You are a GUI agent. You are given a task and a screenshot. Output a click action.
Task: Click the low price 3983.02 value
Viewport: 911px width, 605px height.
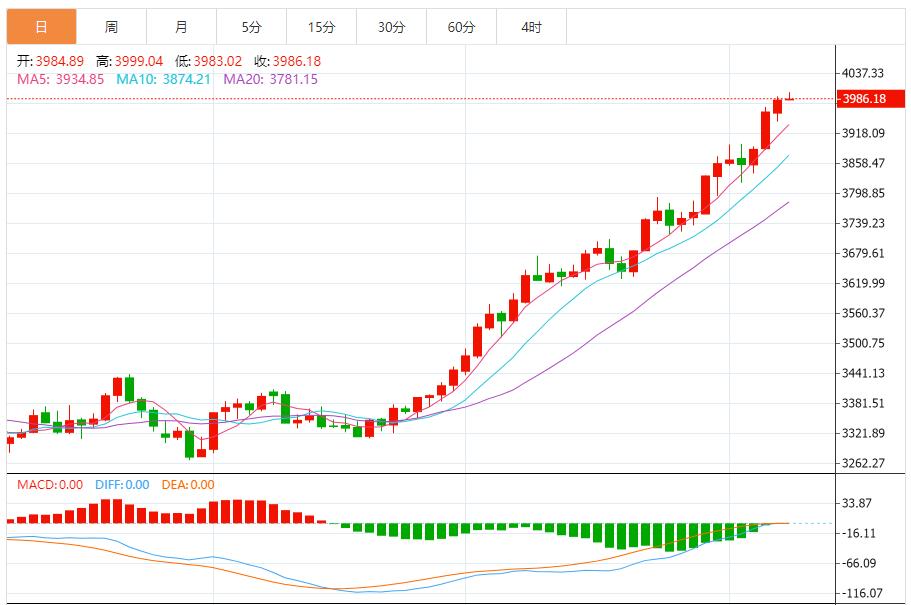pos(219,61)
